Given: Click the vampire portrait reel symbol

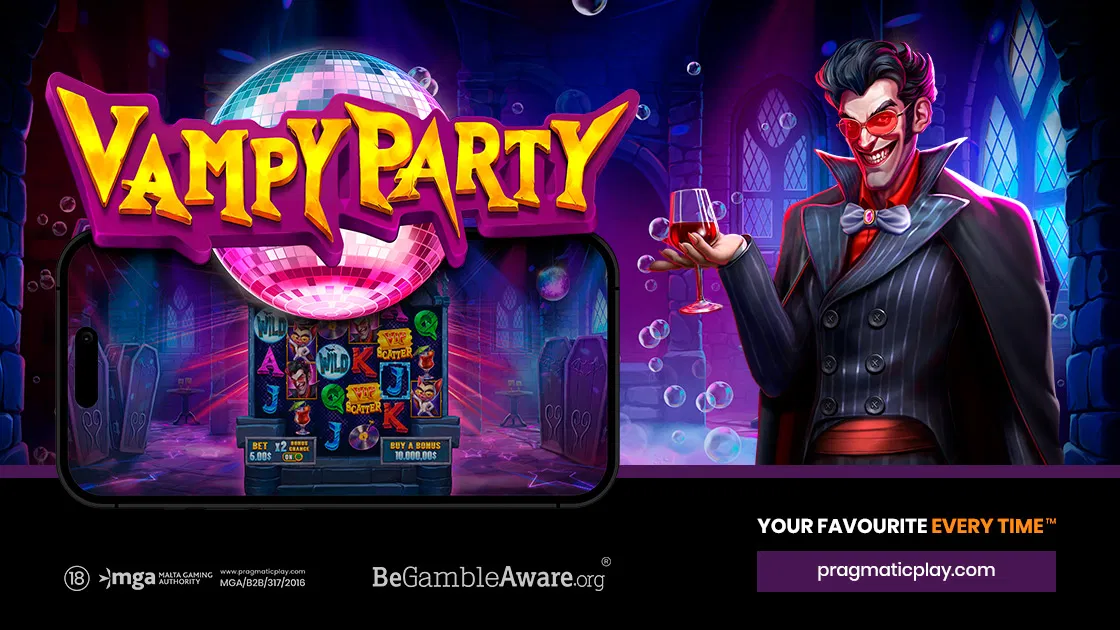Looking at the screenshot, I should click(x=301, y=380).
